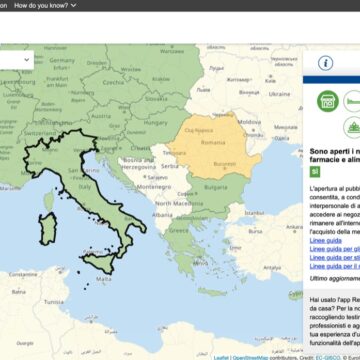Open the fourth link "Linee guida per il r"
This screenshot has height=360, width=360.
(335, 266)
